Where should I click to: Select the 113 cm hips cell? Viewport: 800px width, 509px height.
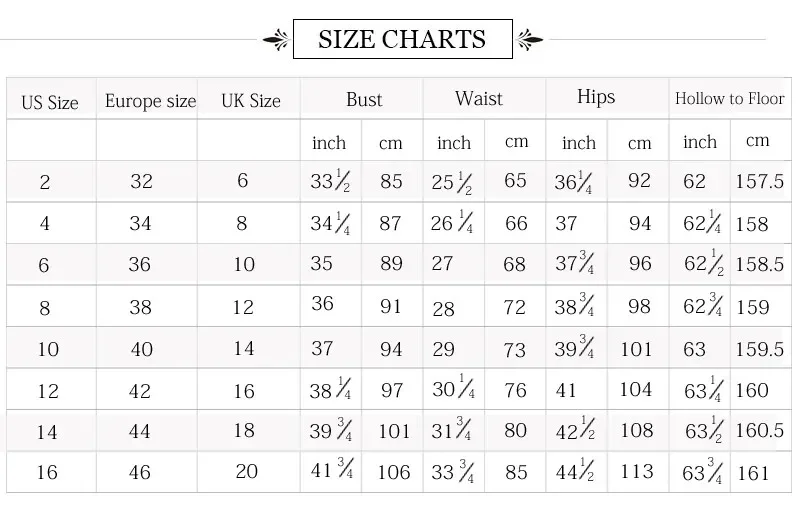[x=637, y=471]
